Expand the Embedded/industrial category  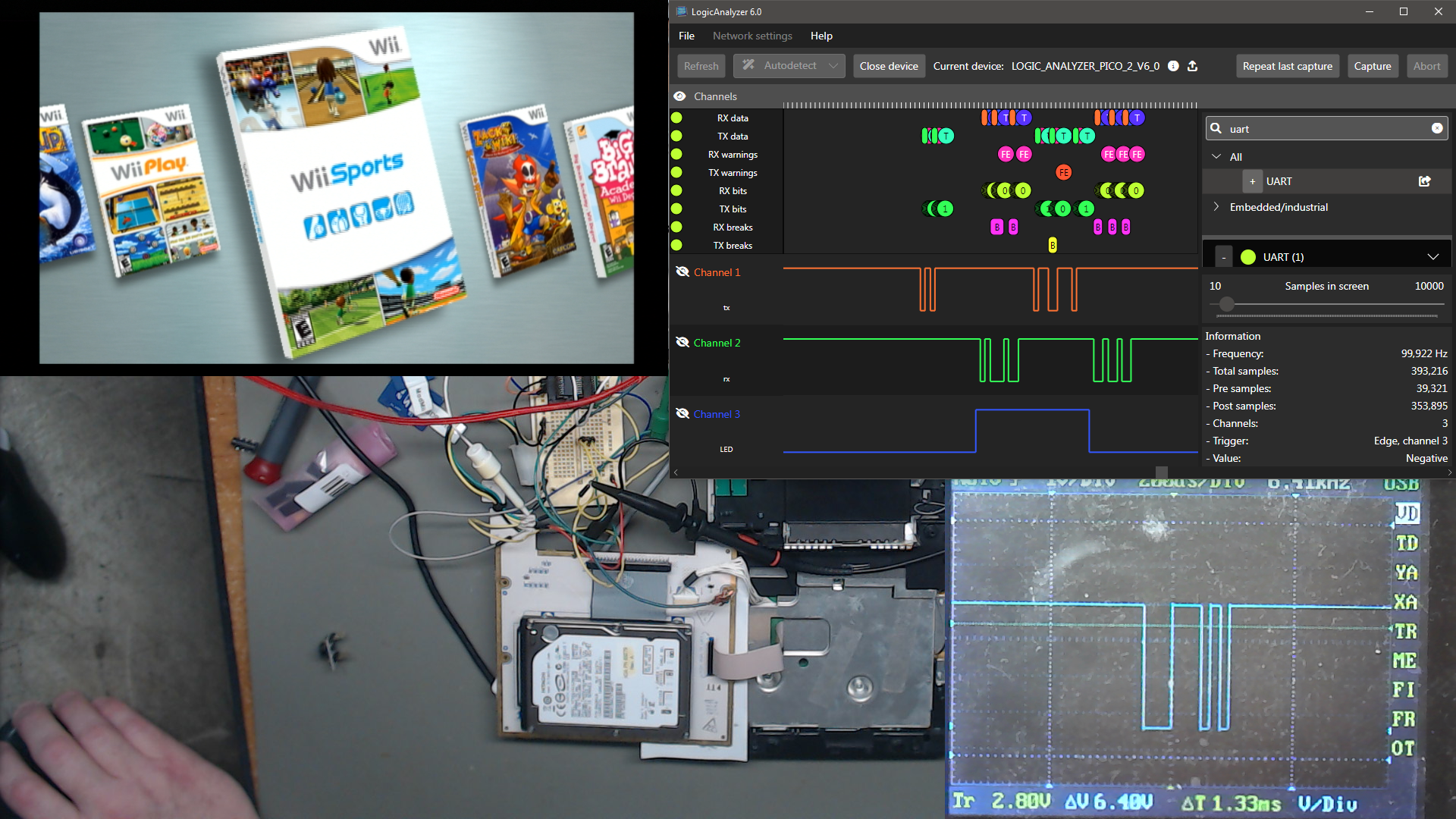pyautogui.click(x=1216, y=206)
